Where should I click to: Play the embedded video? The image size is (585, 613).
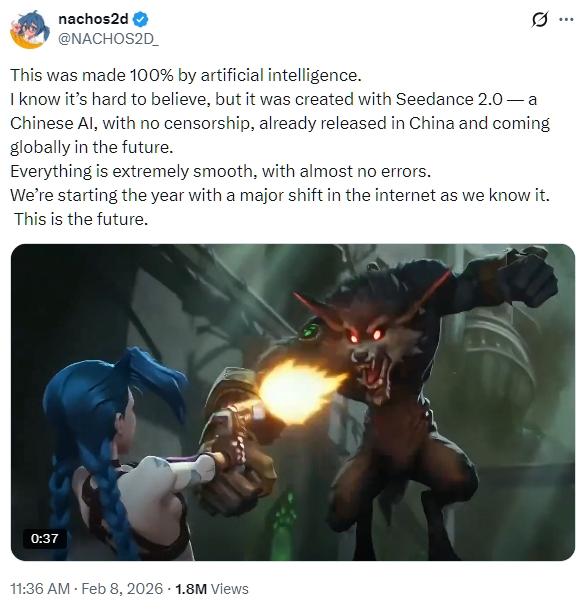tap(292, 402)
